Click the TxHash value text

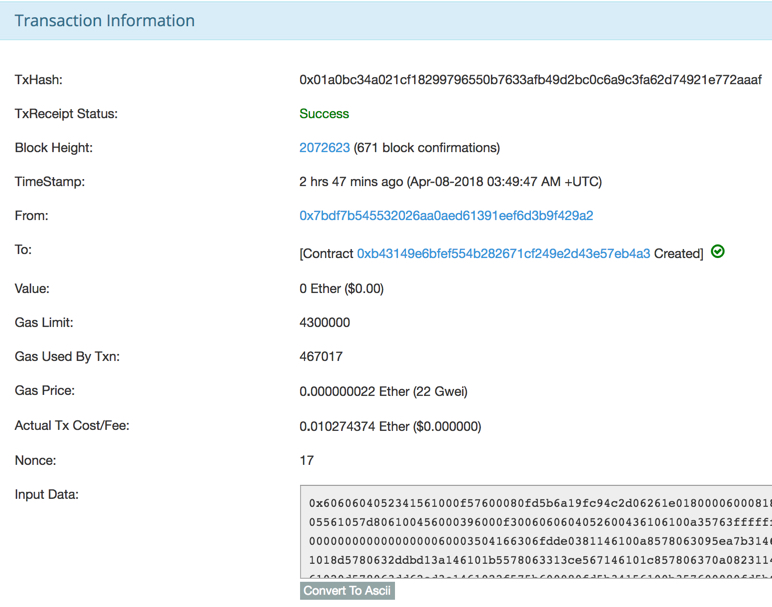pos(530,80)
